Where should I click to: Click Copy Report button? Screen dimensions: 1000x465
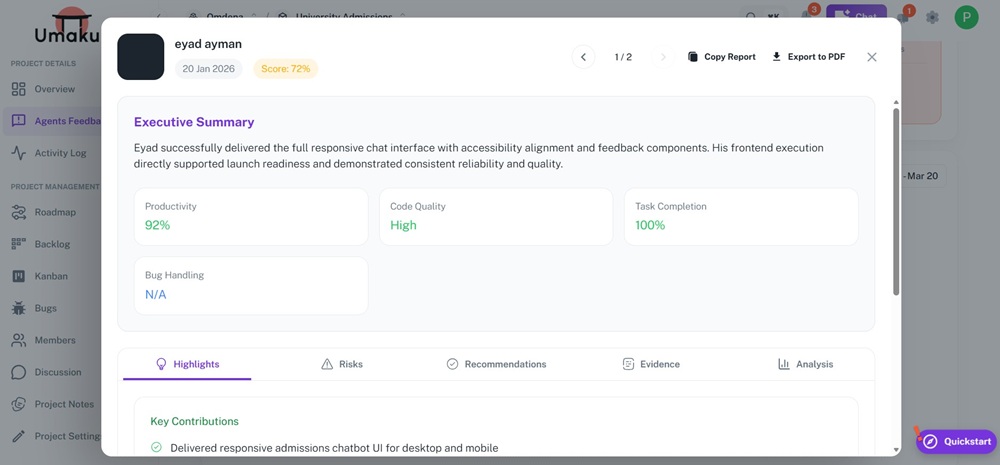(x=721, y=57)
